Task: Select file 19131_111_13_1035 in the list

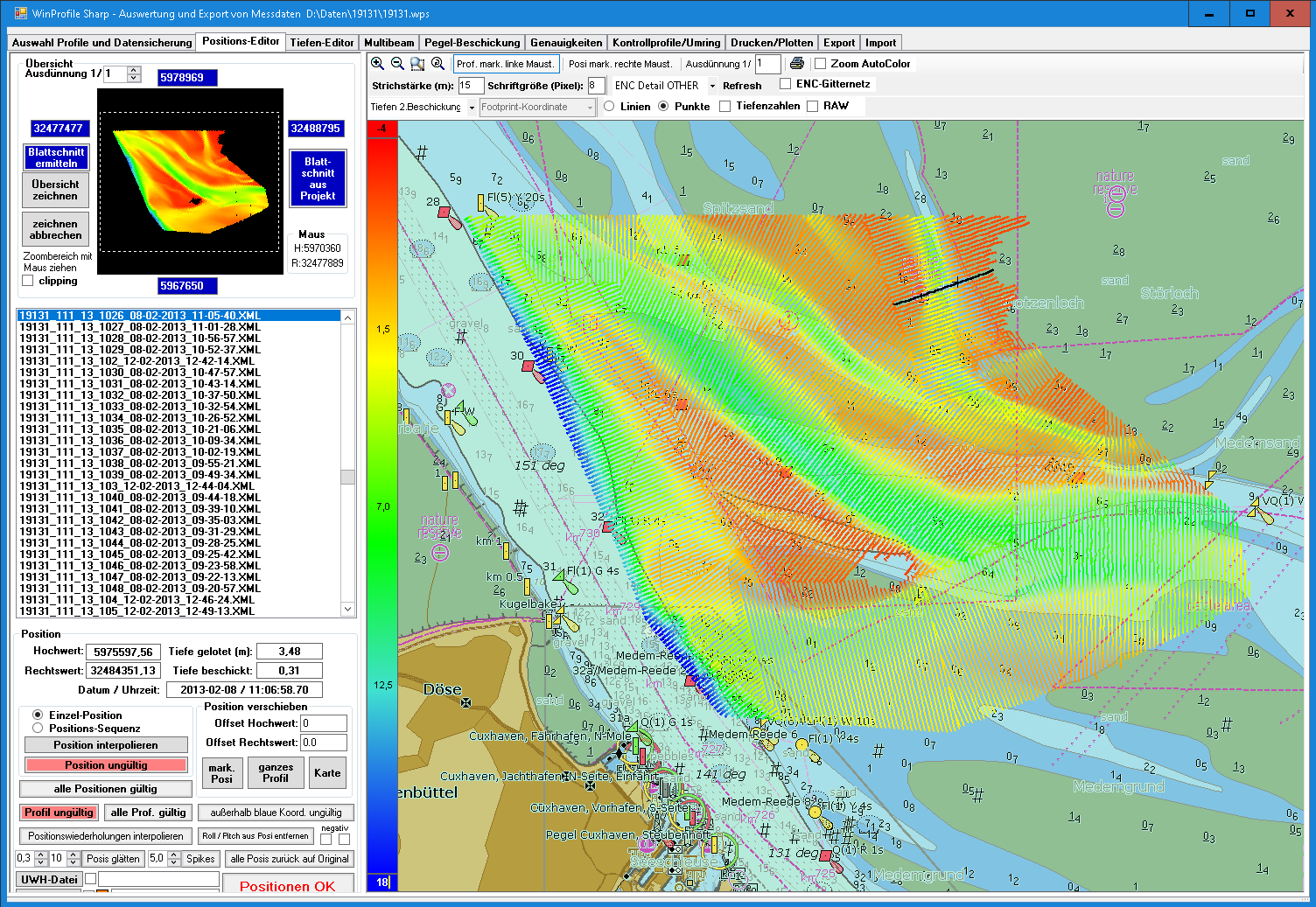Action: coord(140,429)
